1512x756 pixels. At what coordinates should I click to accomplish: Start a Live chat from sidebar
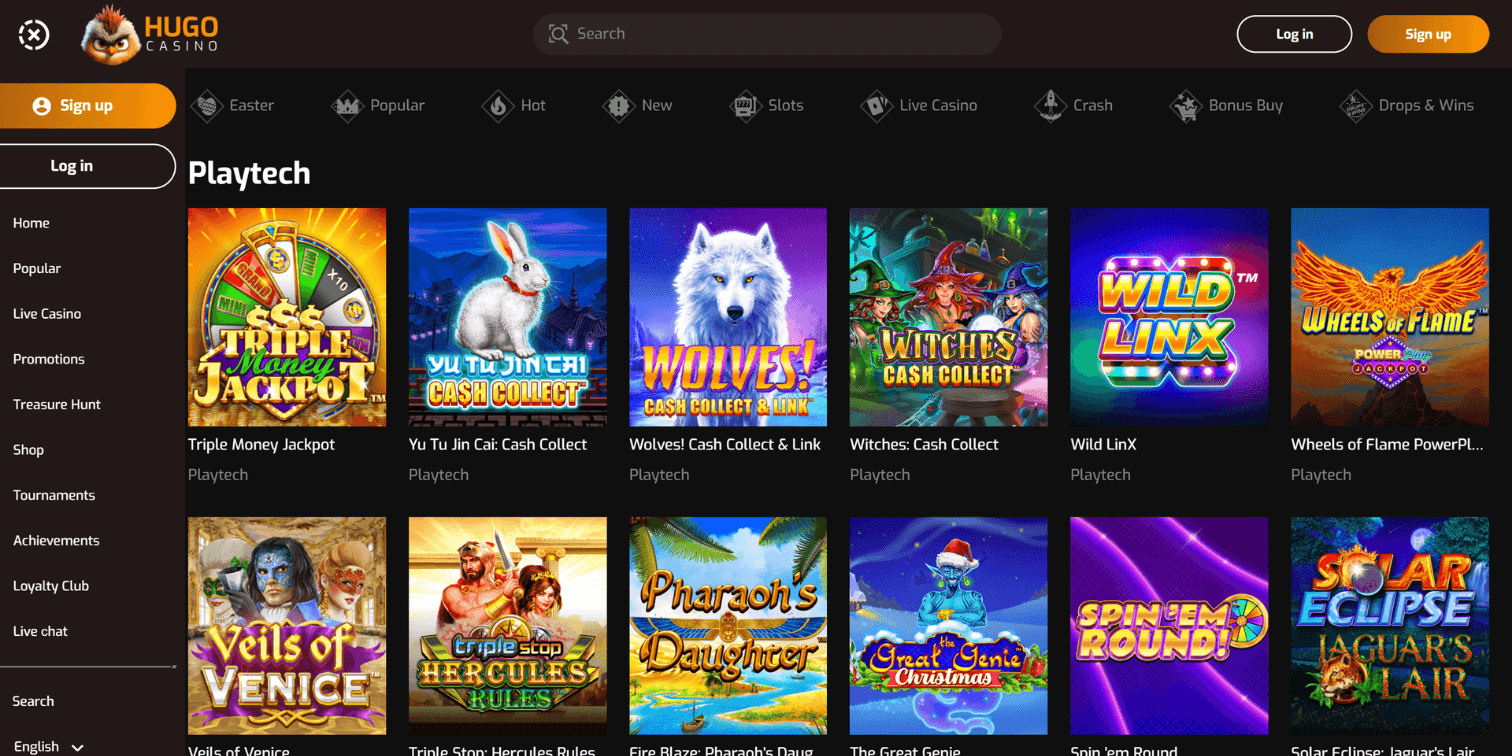[x=41, y=631]
